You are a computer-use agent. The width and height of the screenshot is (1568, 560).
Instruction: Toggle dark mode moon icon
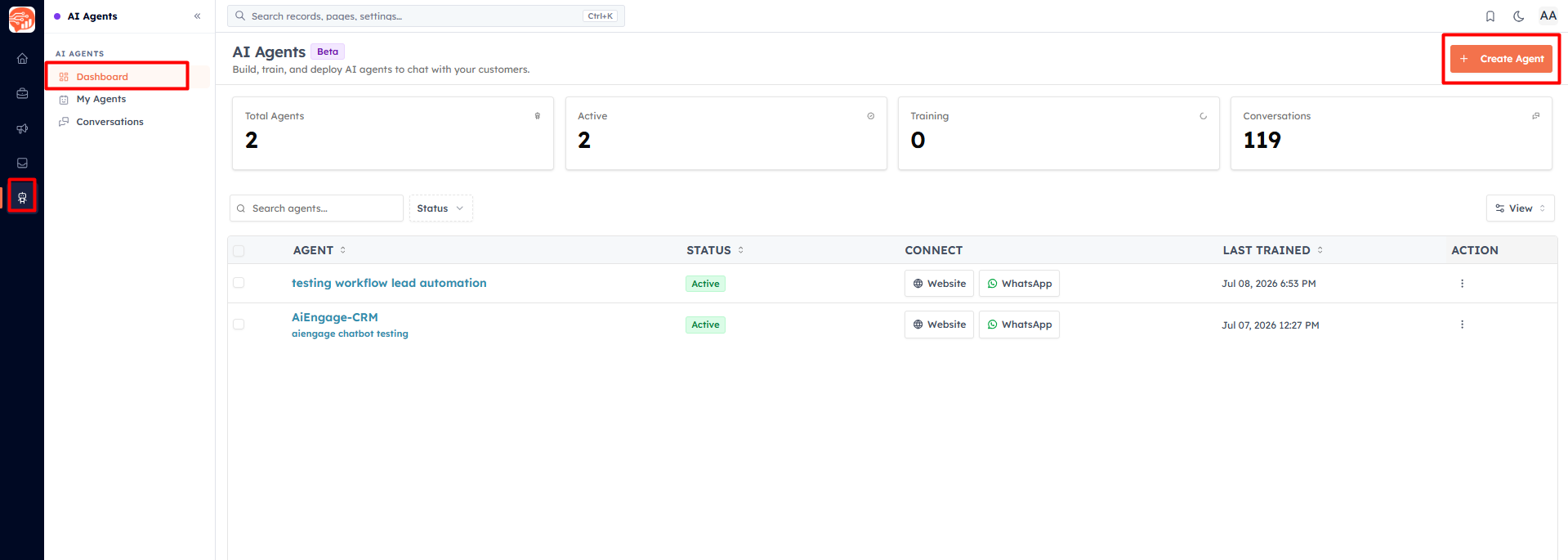1518,16
